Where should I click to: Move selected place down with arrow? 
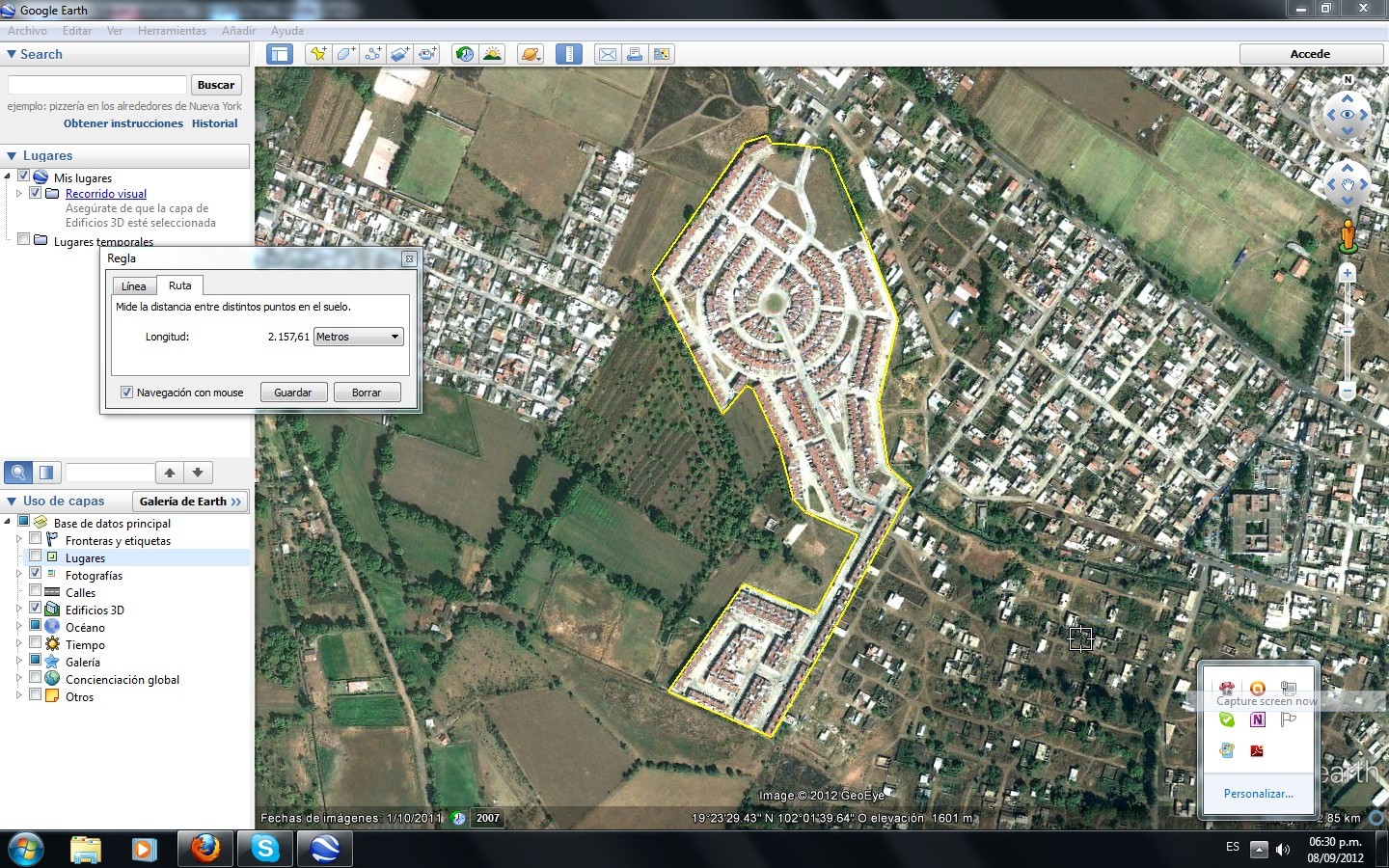[198, 473]
